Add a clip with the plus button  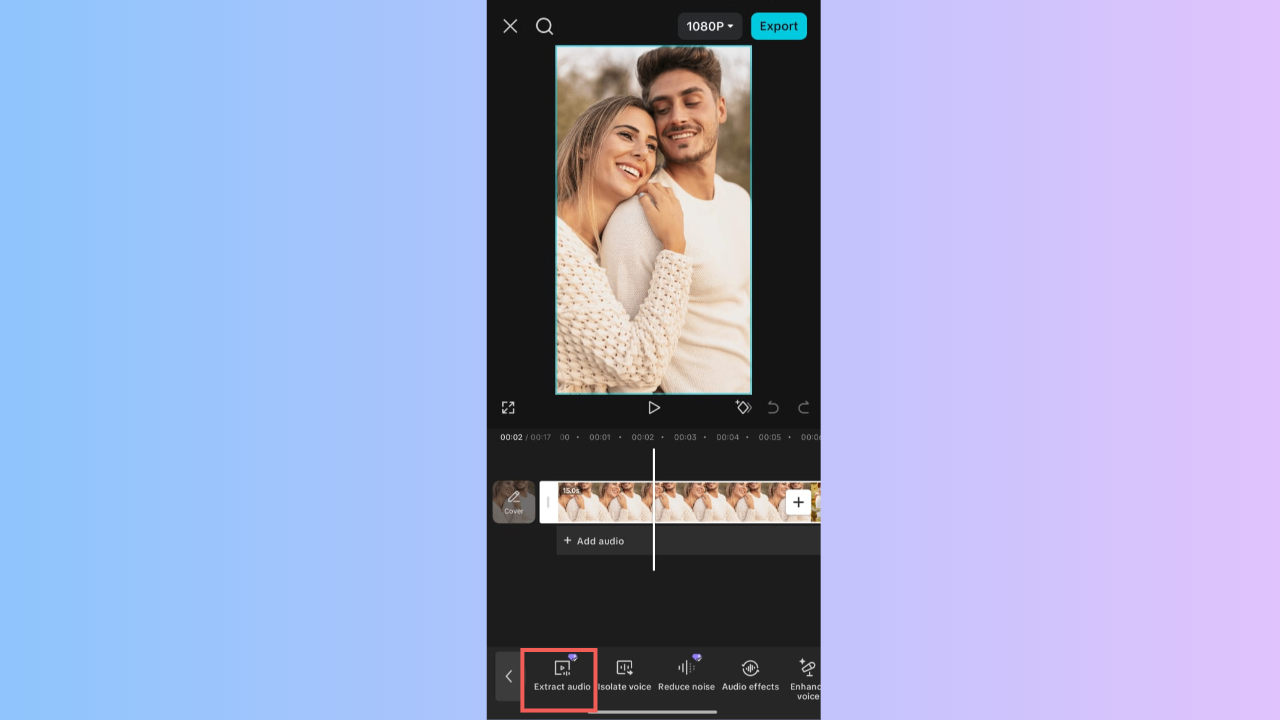(798, 502)
